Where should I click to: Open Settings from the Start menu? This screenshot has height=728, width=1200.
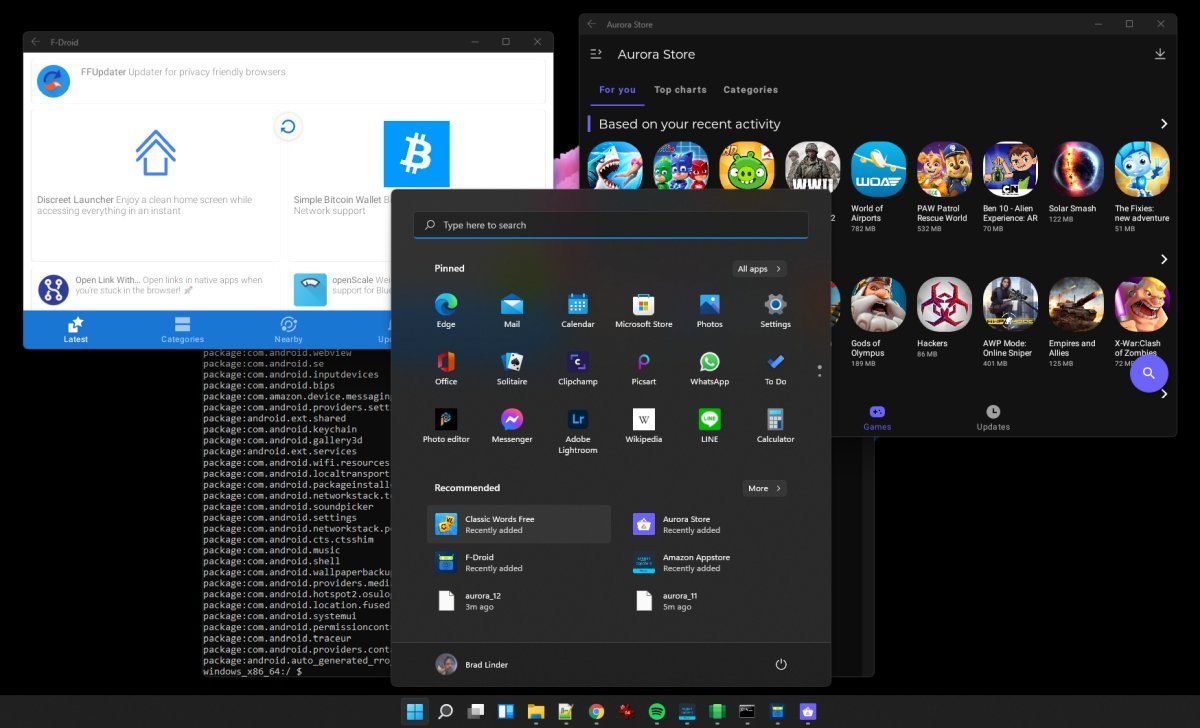click(775, 310)
